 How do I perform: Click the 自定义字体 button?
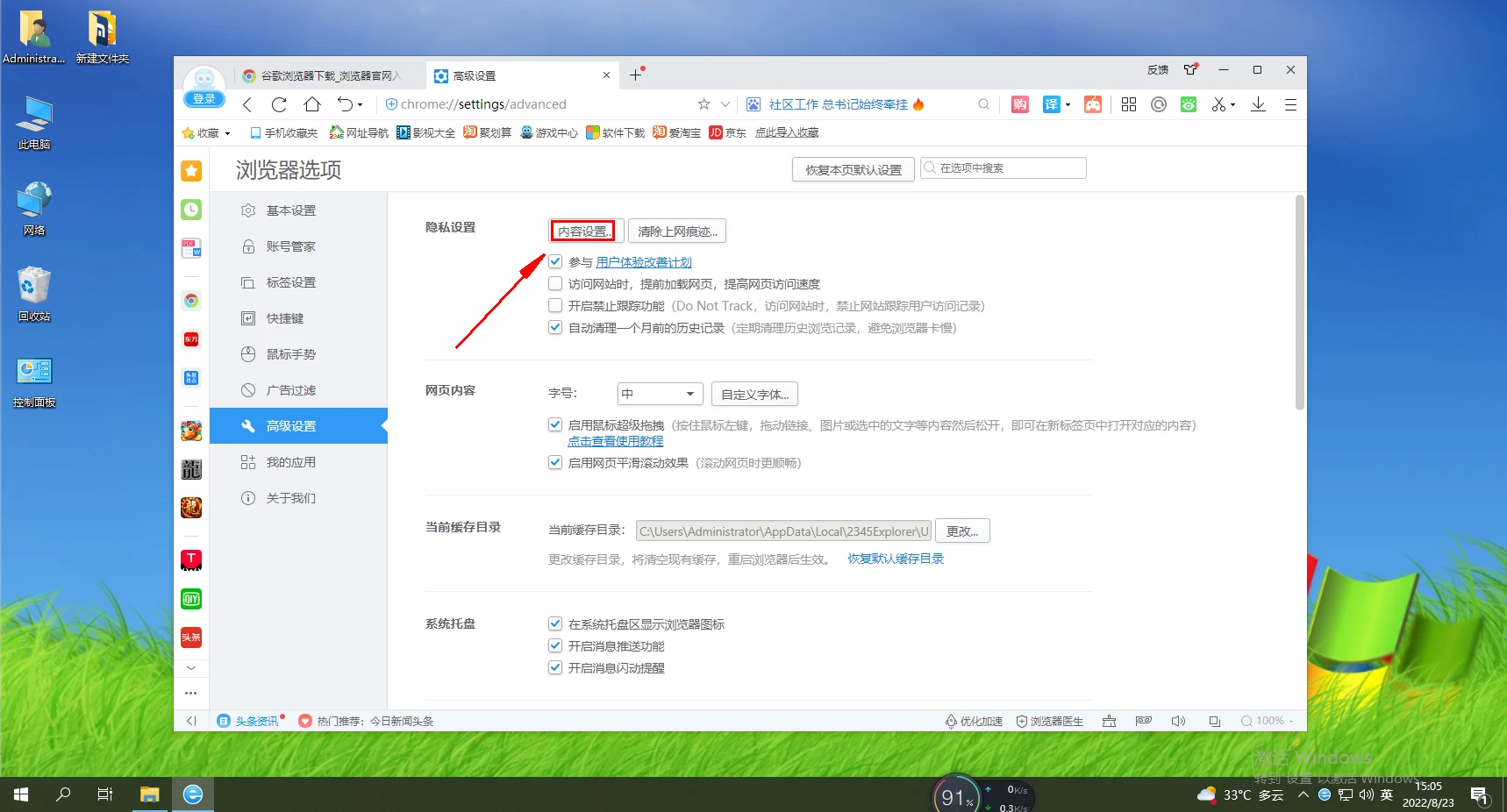[x=754, y=394]
